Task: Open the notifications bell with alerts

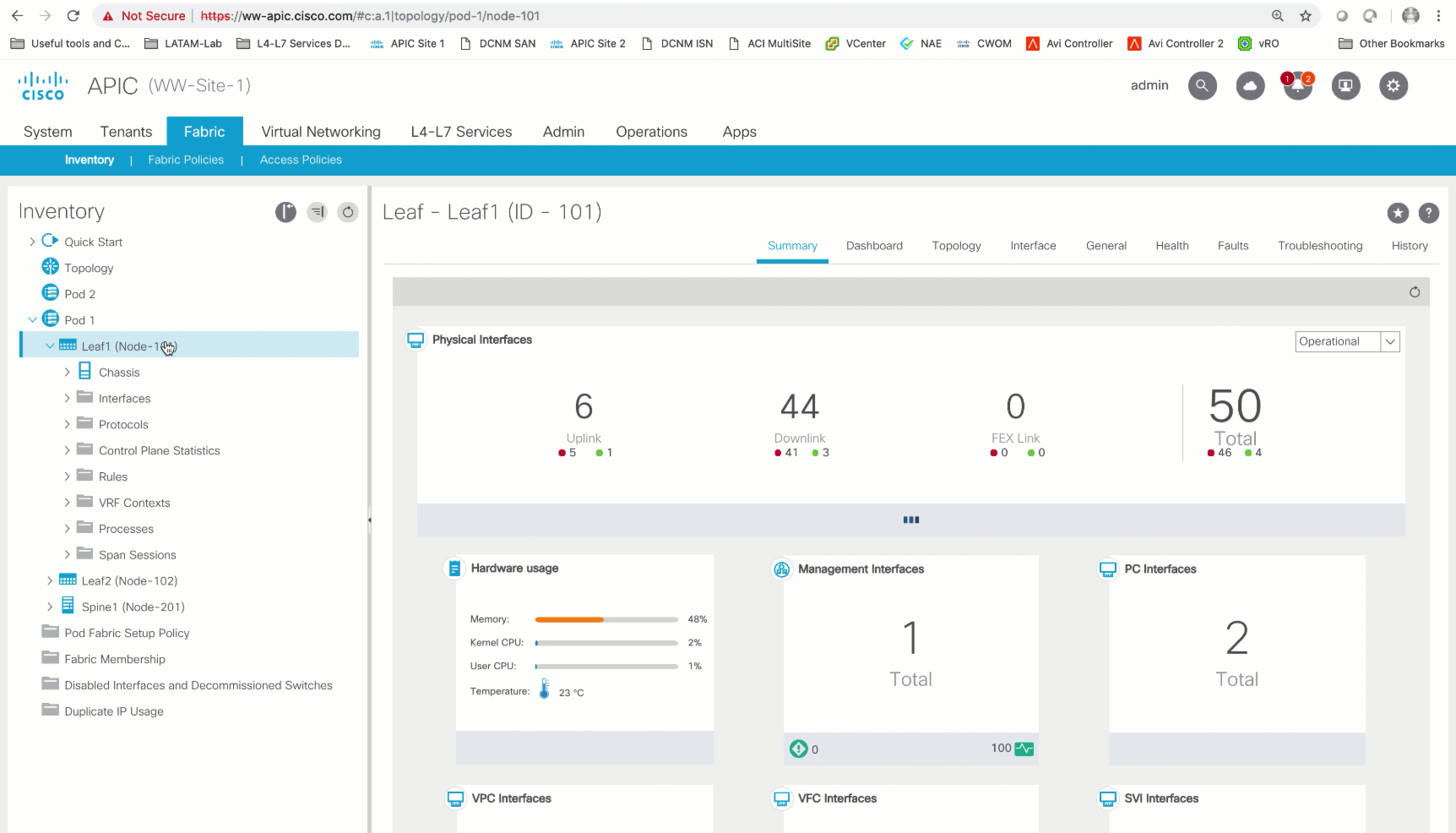Action: tap(1298, 85)
